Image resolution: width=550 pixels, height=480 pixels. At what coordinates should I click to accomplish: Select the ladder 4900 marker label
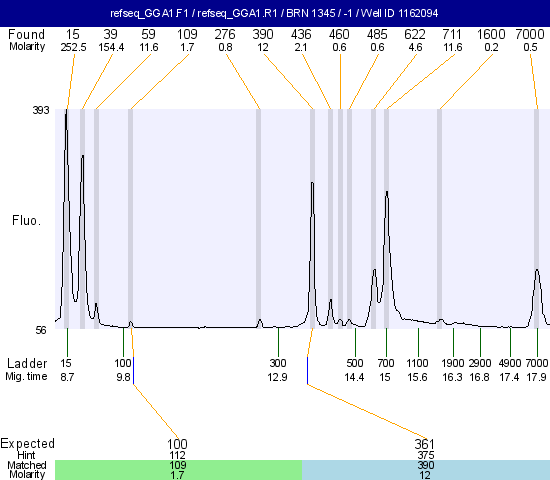click(510, 363)
